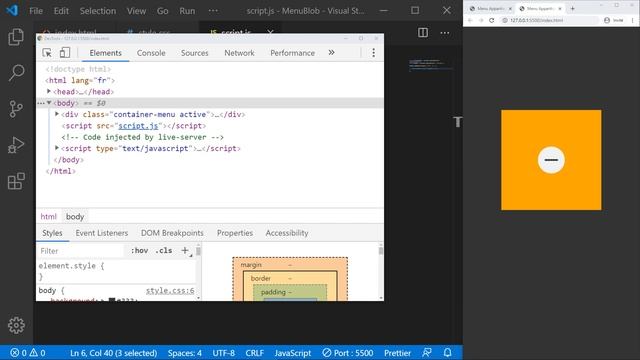Add new style rule plus button

[x=185, y=251]
